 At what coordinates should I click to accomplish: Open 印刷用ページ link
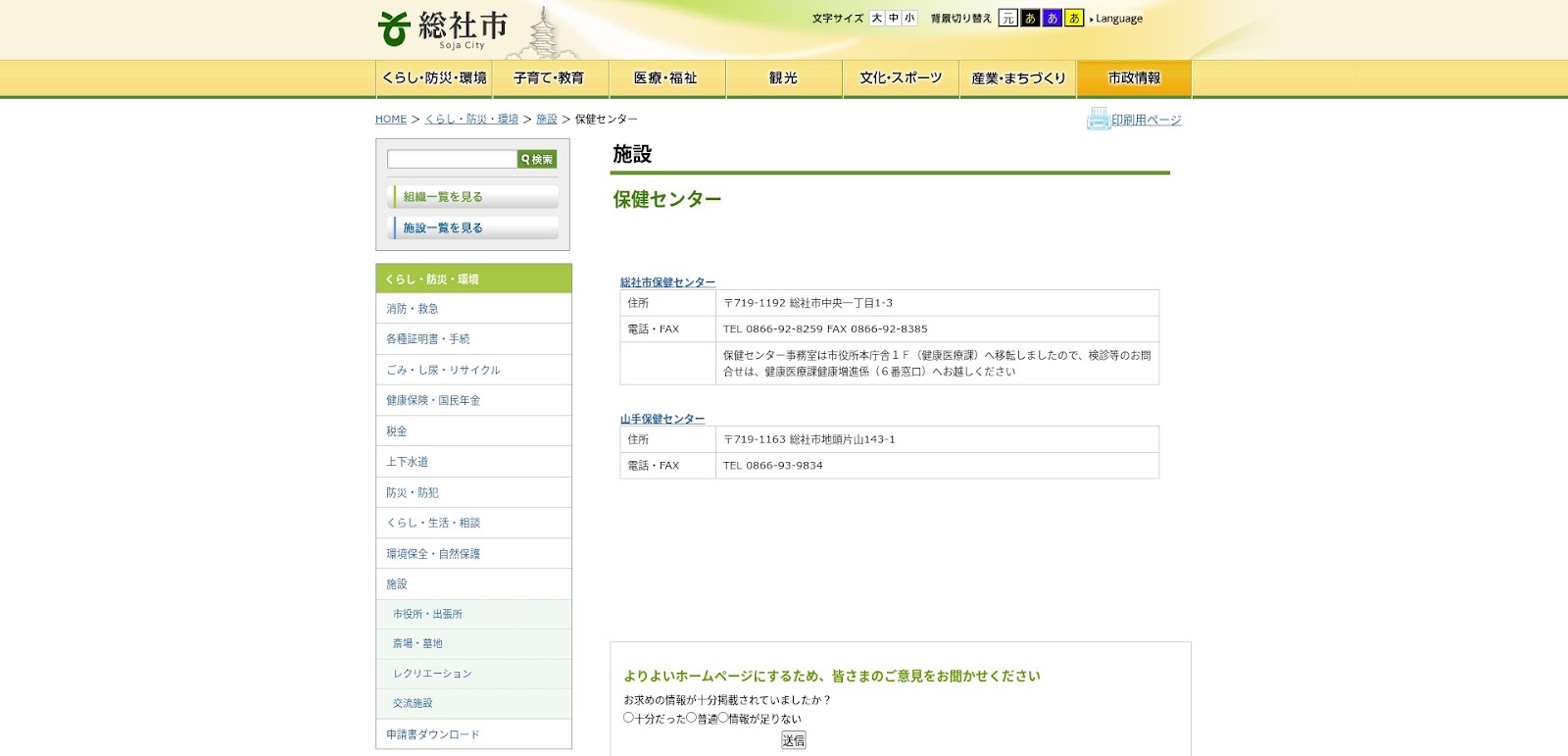tap(1146, 120)
